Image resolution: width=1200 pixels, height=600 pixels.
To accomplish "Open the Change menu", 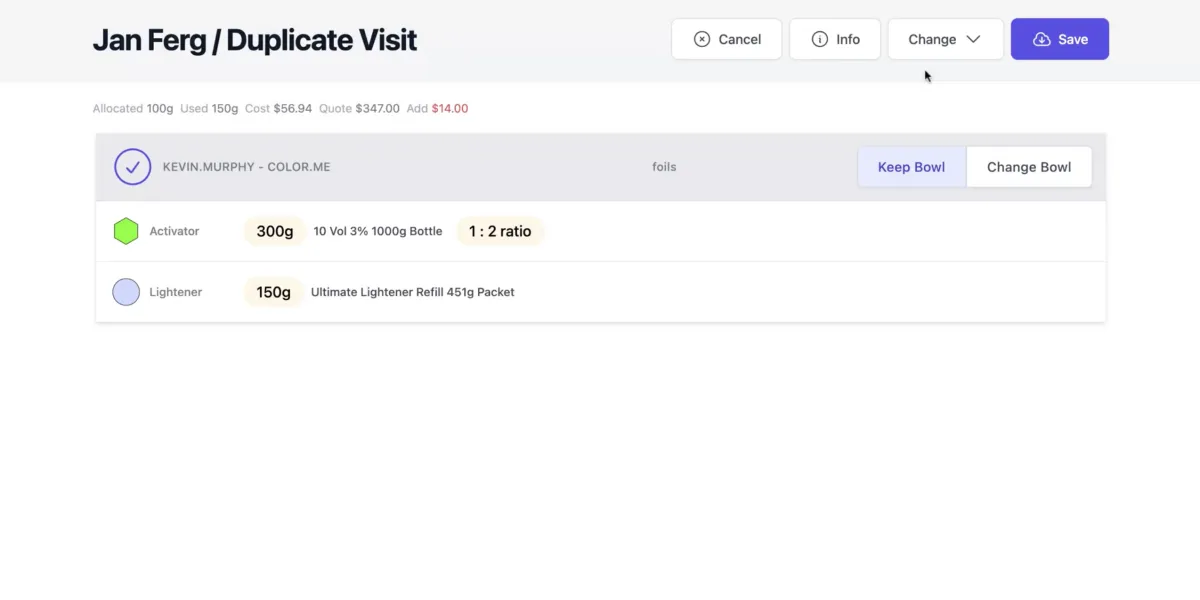I will click(932, 39).
